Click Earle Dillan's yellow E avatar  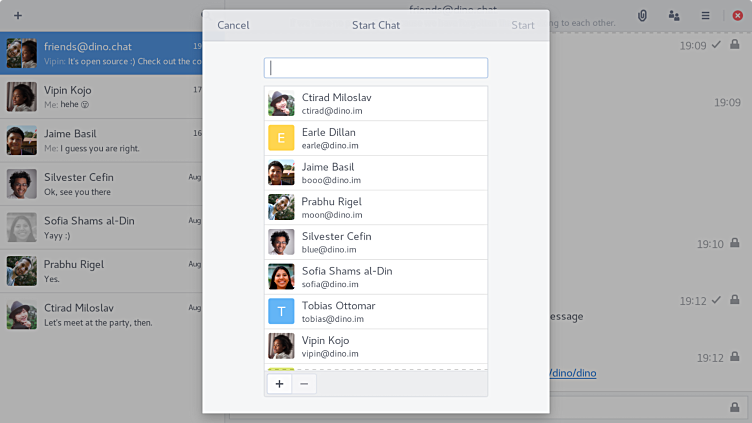[x=281, y=138]
